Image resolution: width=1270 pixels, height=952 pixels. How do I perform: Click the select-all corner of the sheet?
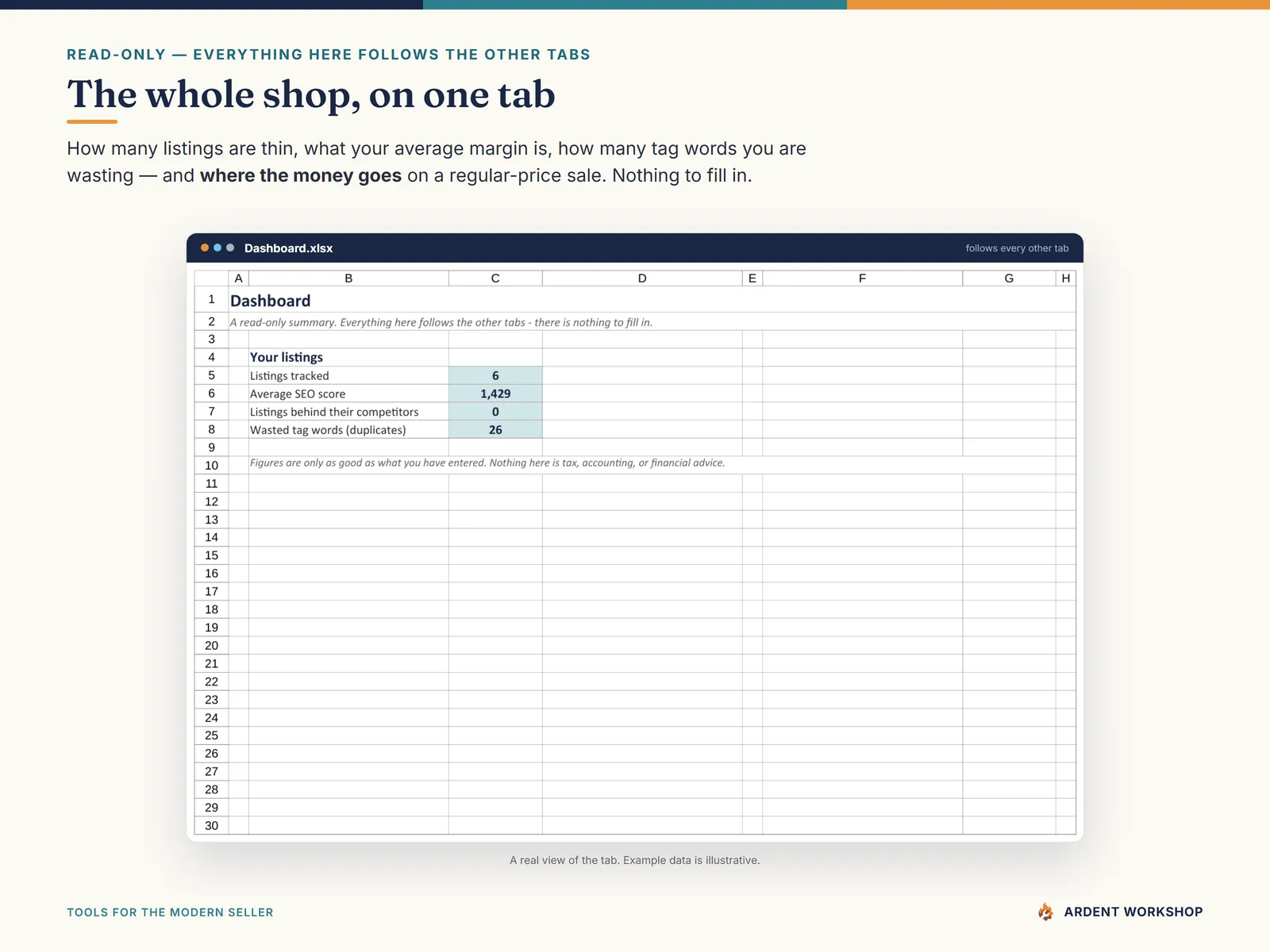(x=211, y=278)
